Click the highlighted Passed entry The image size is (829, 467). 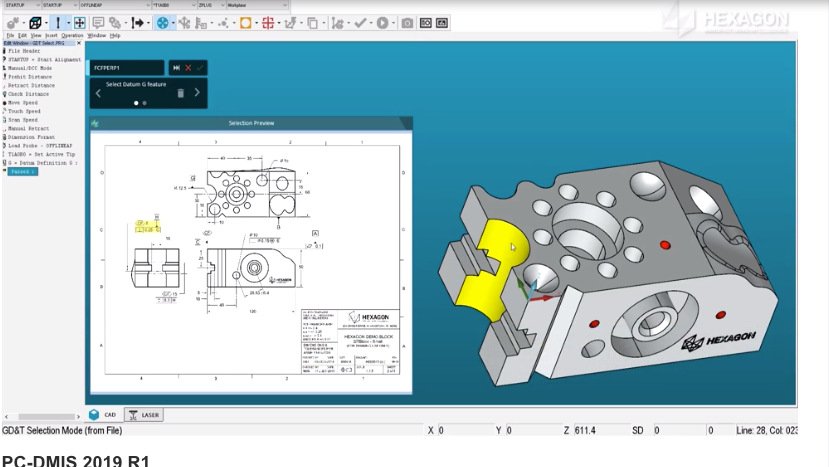click(22, 171)
